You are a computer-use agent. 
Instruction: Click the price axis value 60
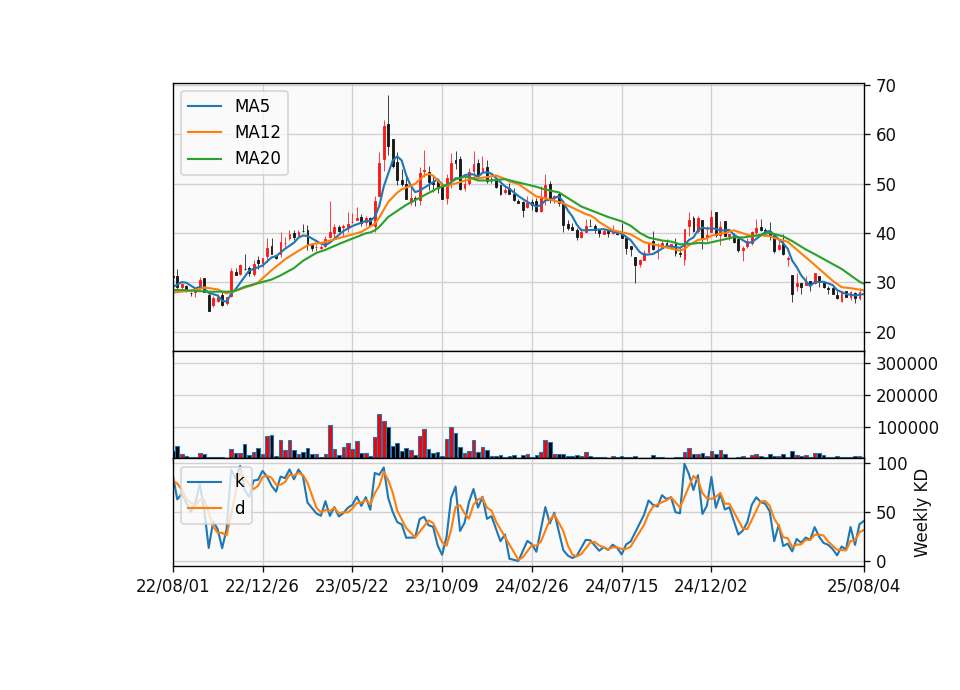click(886, 135)
